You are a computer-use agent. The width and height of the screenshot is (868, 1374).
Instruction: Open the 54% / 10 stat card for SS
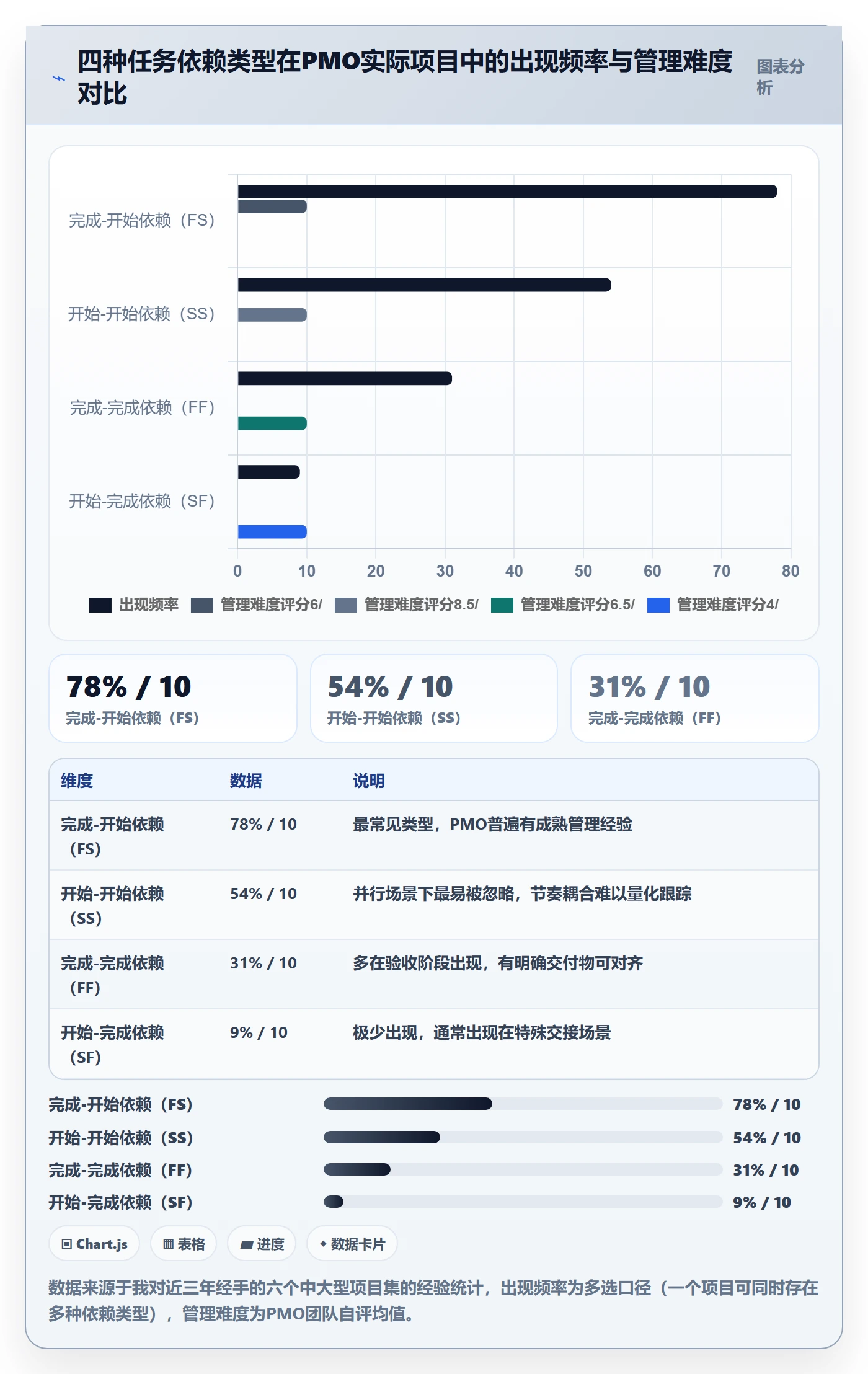tap(434, 698)
